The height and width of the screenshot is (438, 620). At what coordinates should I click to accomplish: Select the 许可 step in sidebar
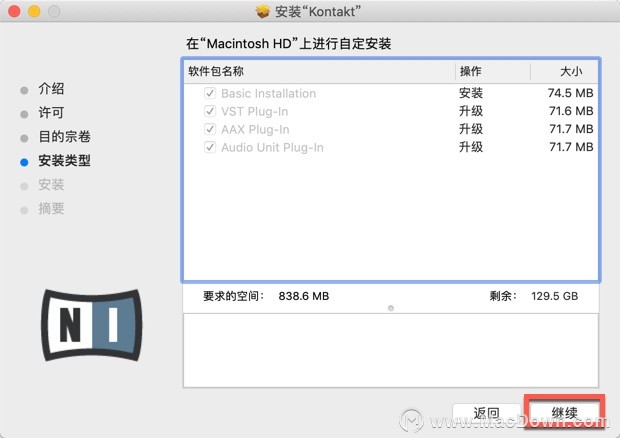tap(51, 113)
